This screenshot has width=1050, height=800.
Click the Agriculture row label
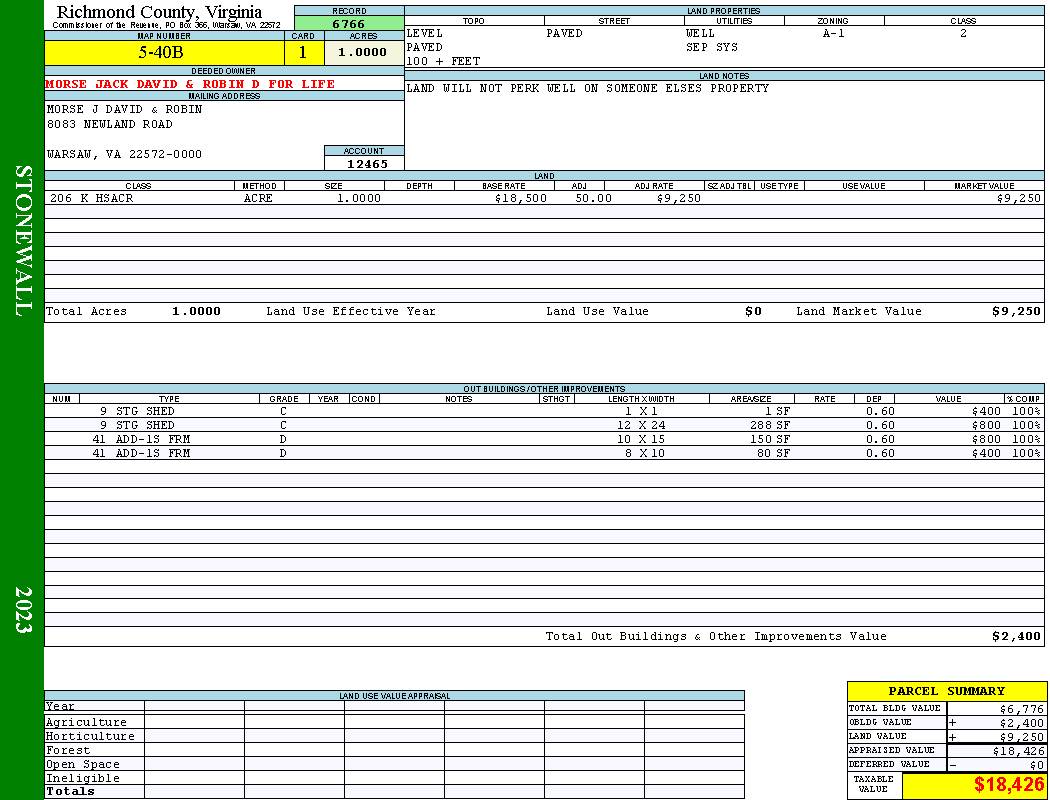86,722
